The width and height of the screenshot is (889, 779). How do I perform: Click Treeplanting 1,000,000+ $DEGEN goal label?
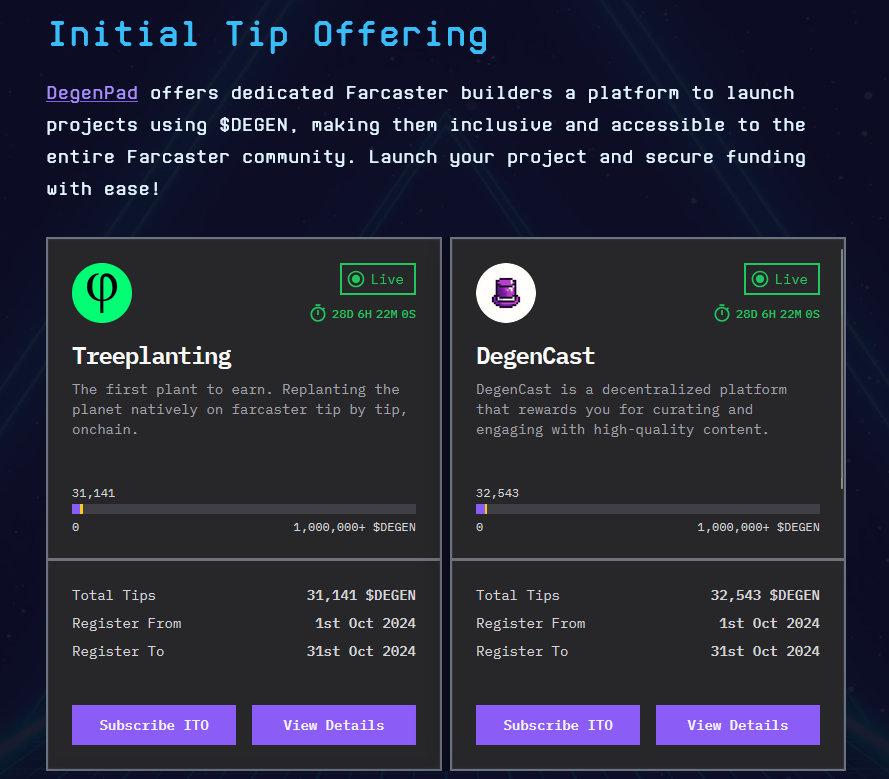(x=354, y=527)
